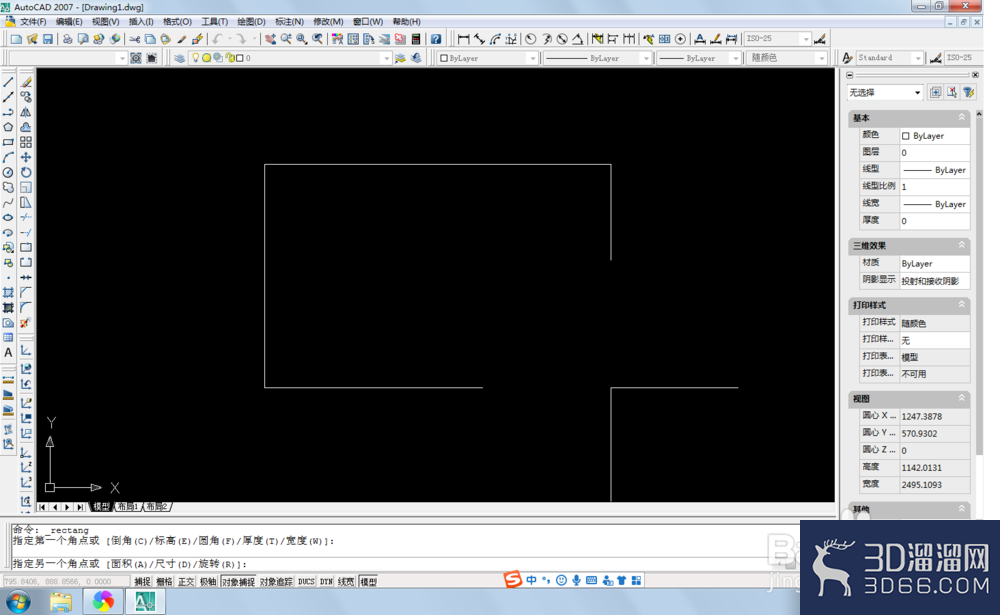Toggle the DYN dynamic input

pyautogui.click(x=326, y=582)
